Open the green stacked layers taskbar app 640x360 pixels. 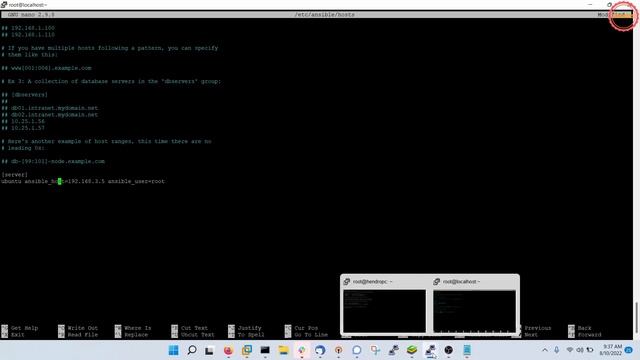click(412, 350)
